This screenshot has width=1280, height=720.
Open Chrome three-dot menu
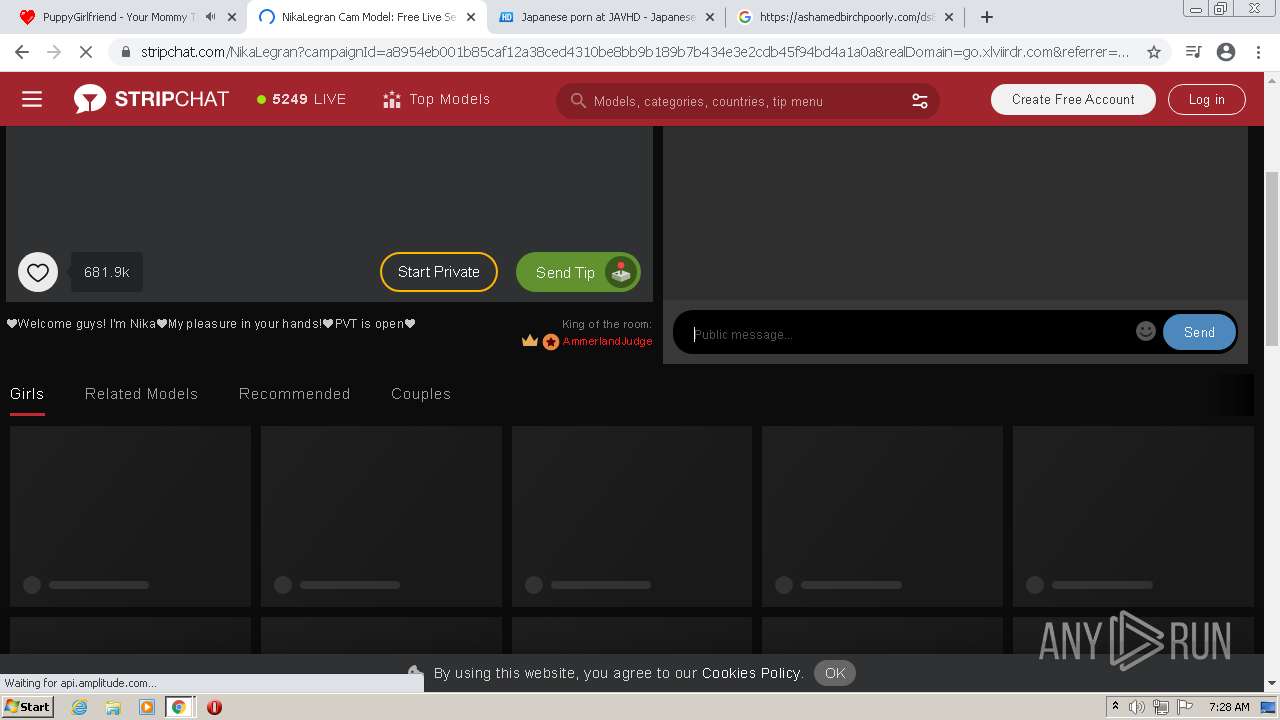point(1258,52)
